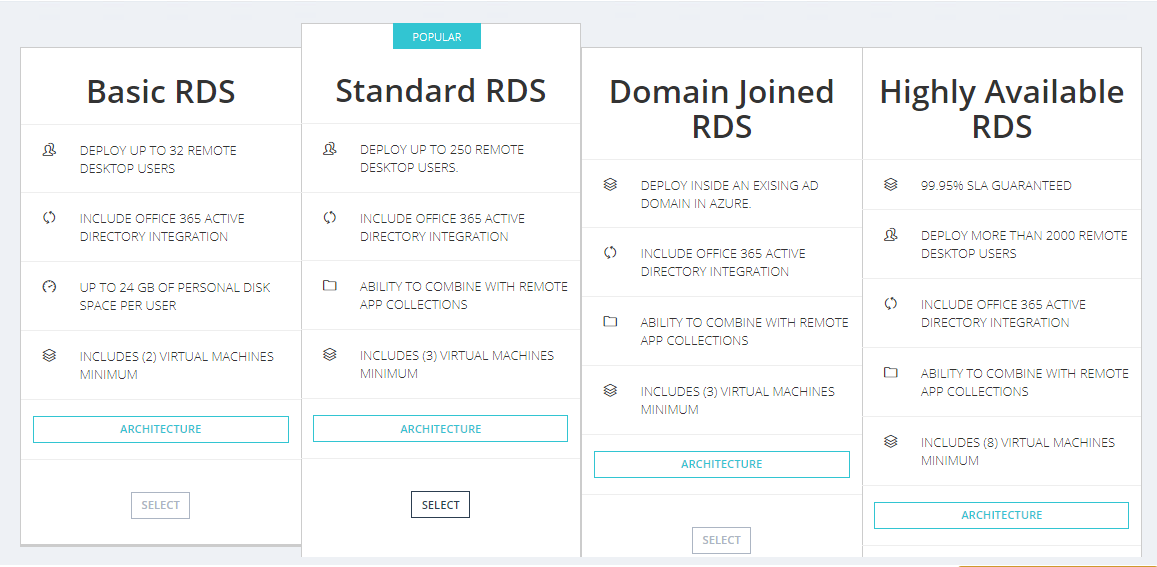Click the Popular badge on Standard RDS
Image resolution: width=1157 pixels, height=567 pixels.
(437, 37)
